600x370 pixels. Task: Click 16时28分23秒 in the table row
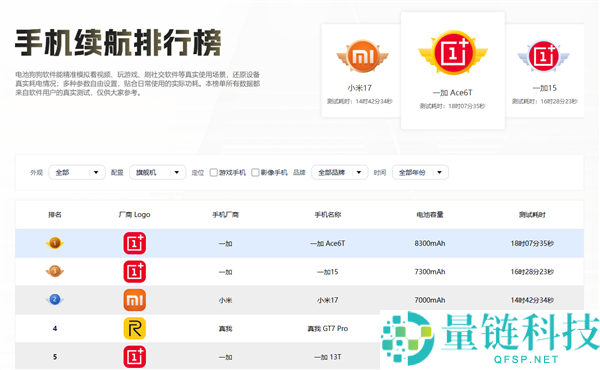[x=532, y=272]
